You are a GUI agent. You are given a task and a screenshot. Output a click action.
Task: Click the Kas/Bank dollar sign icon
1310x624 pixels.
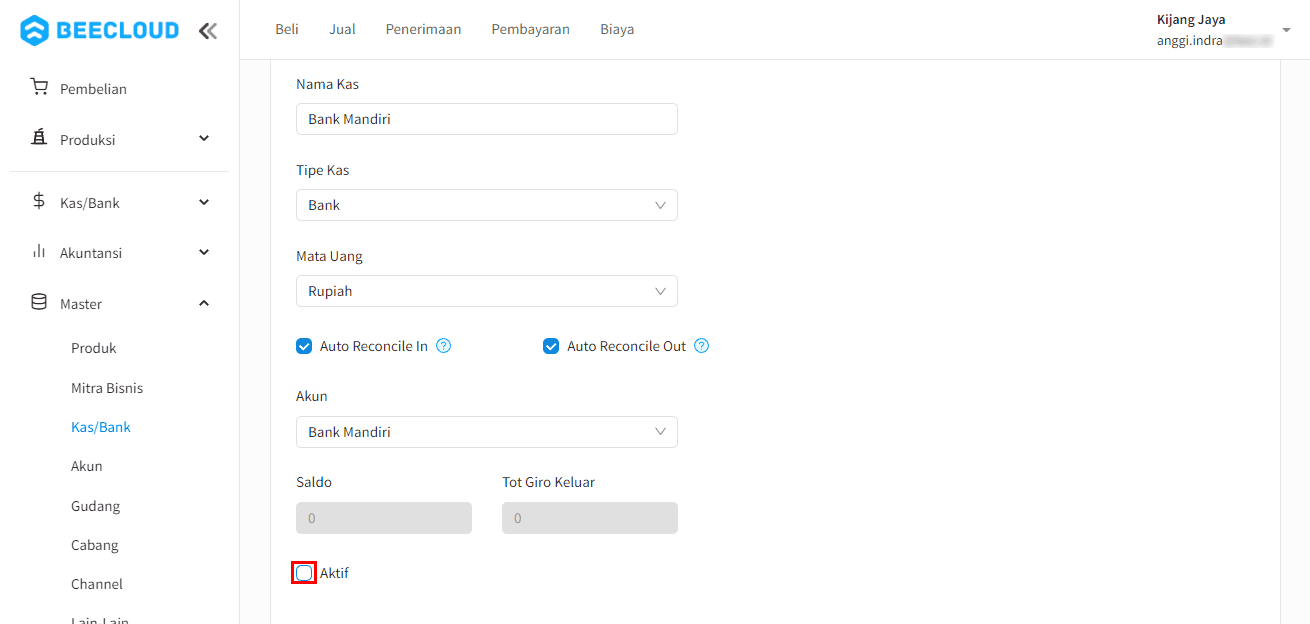(39, 201)
